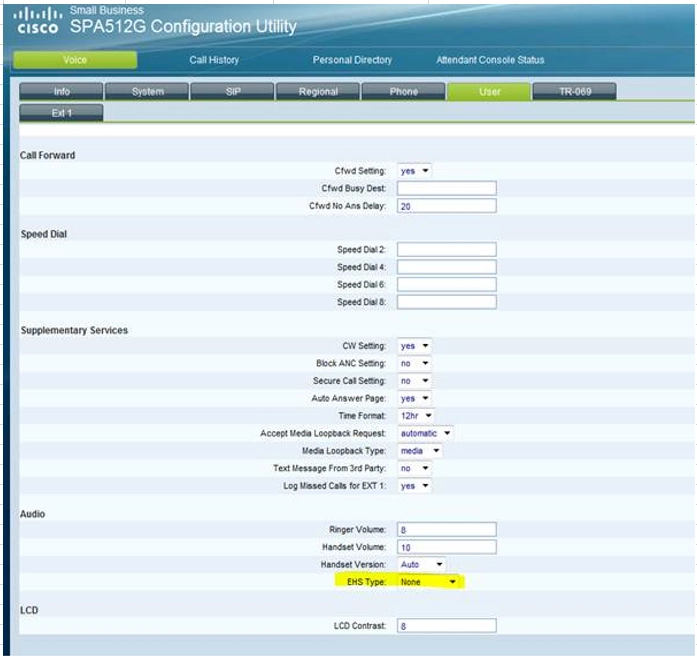The height and width of the screenshot is (658, 697).
Task: Open the SIP settings tab
Action: click(233, 92)
